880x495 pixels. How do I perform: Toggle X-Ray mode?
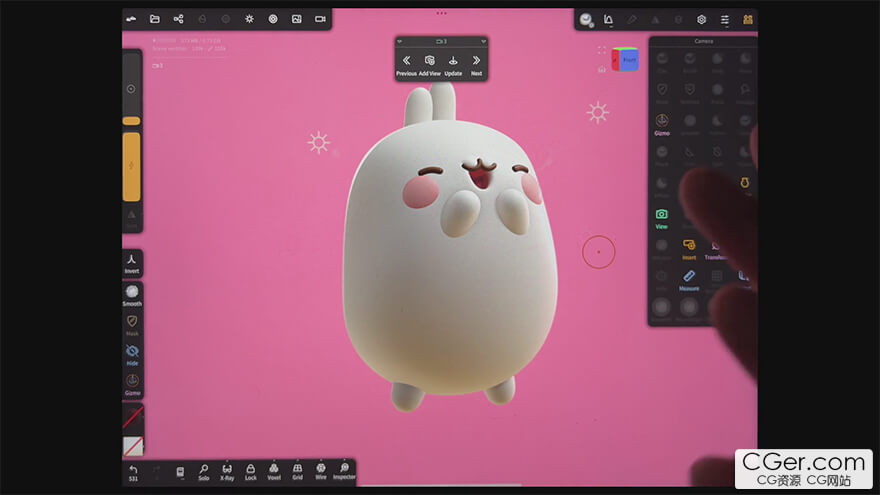[x=227, y=473]
